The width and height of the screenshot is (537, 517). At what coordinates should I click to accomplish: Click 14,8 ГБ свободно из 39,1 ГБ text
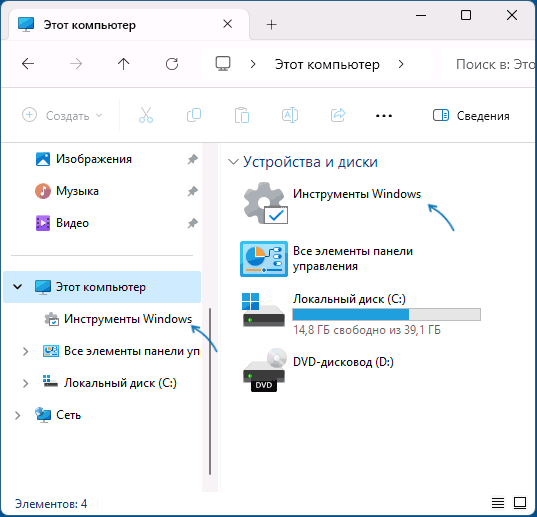click(x=367, y=330)
